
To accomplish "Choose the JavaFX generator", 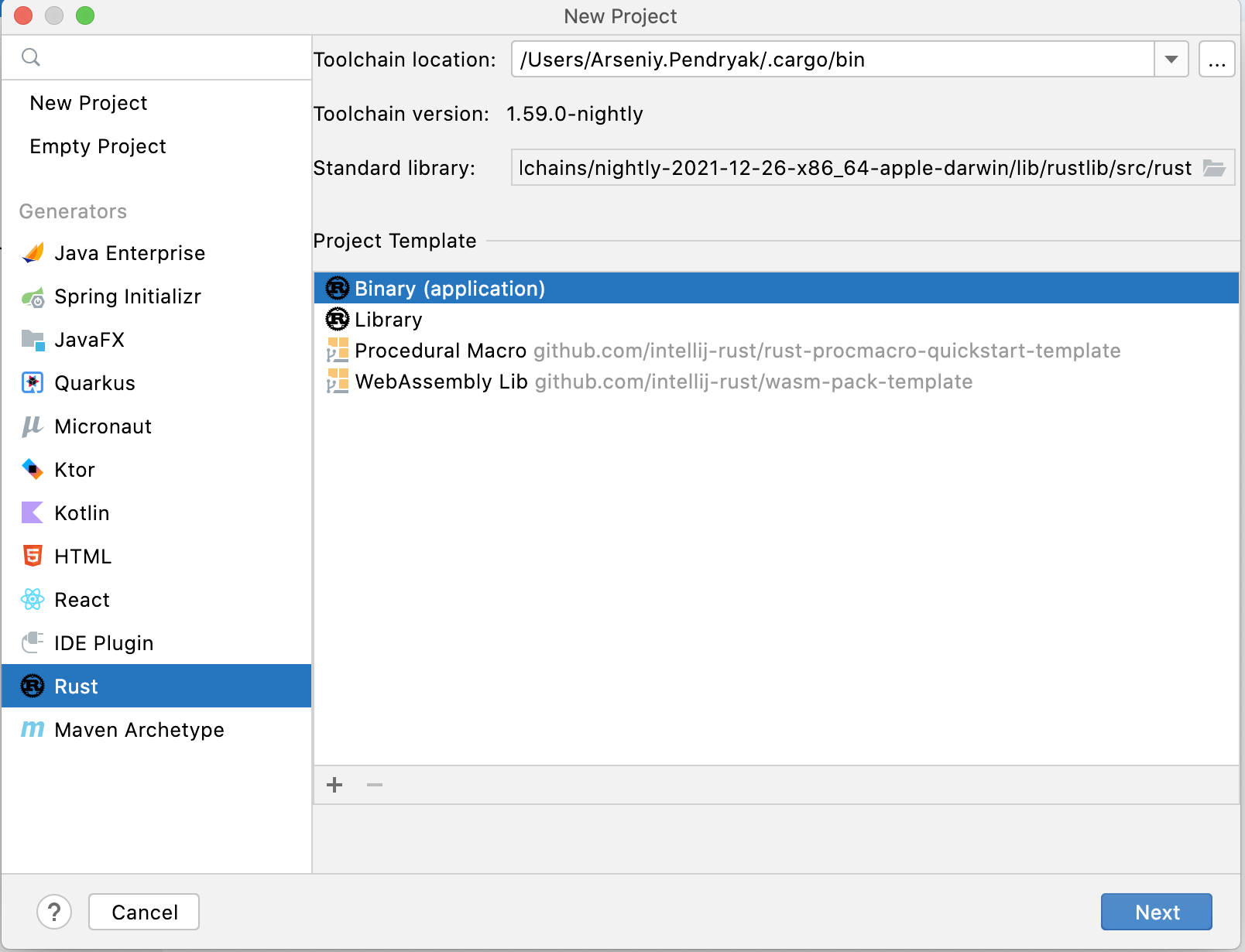I will [156, 340].
